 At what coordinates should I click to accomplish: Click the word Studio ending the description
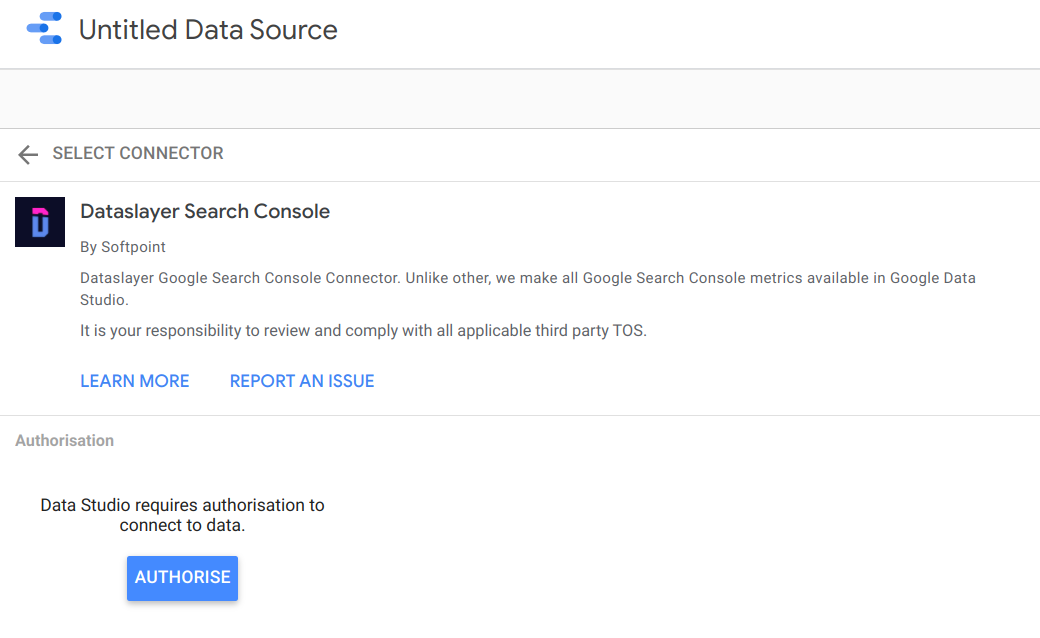[105, 298]
